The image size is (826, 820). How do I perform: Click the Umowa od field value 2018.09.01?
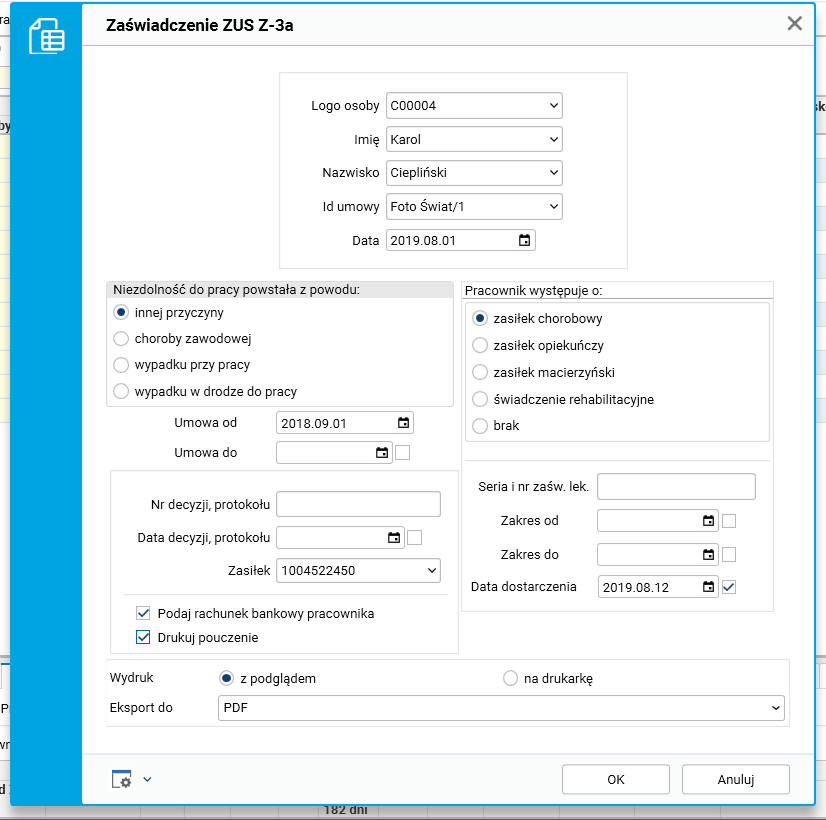(x=314, y=423)
